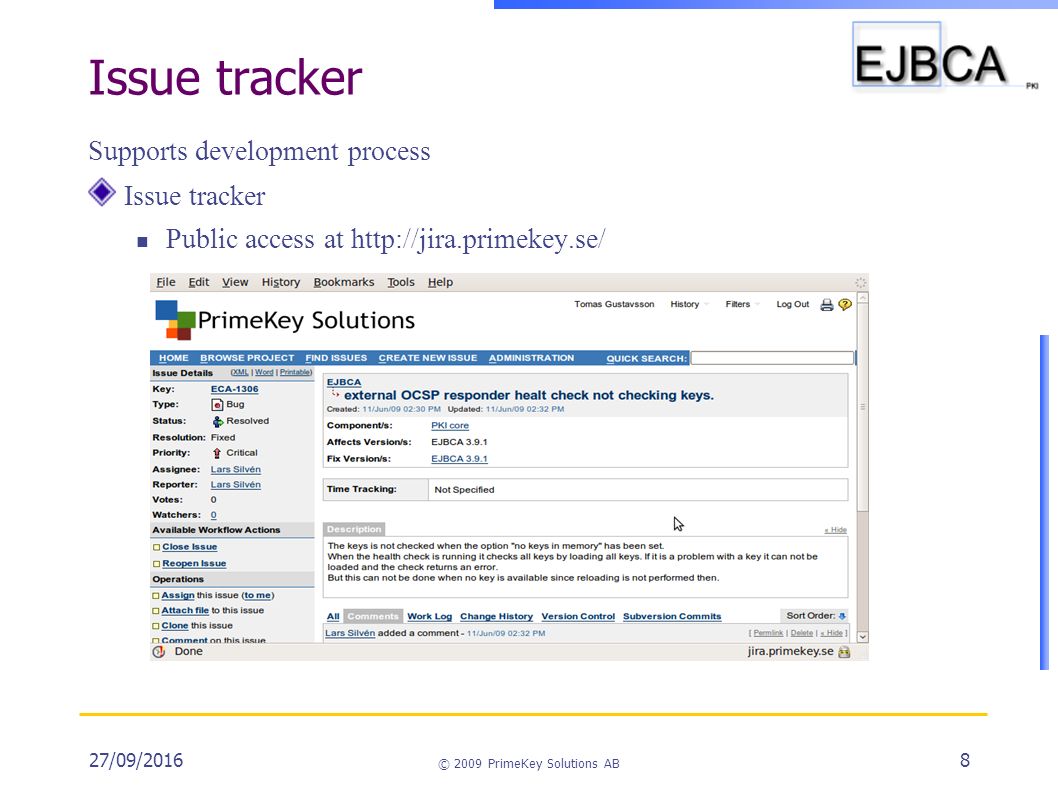Image resolution: width=1058 pixels, height=793 pixels.
Task: Open BROWSE PROJECT in navigation bar
Action: point(247,358)
